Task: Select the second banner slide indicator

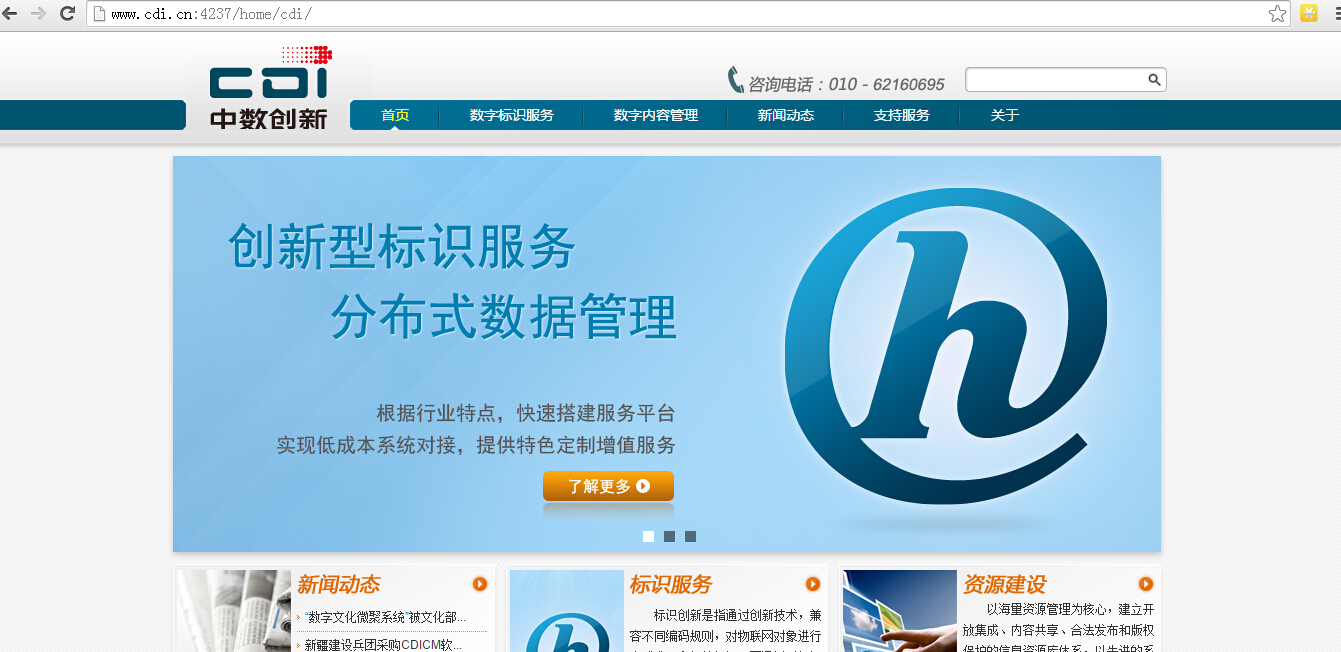Action: coord(669,536)
